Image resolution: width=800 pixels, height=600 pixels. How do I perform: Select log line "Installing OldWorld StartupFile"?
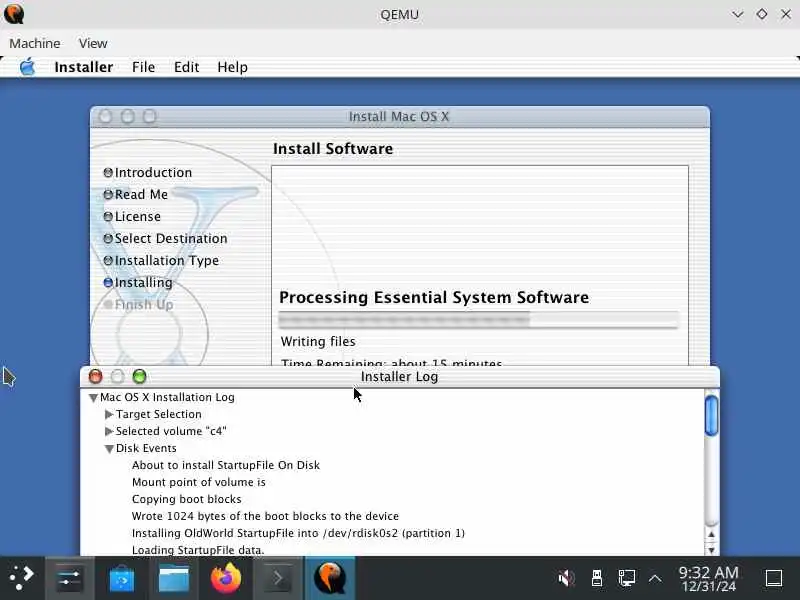pos(298,533)
